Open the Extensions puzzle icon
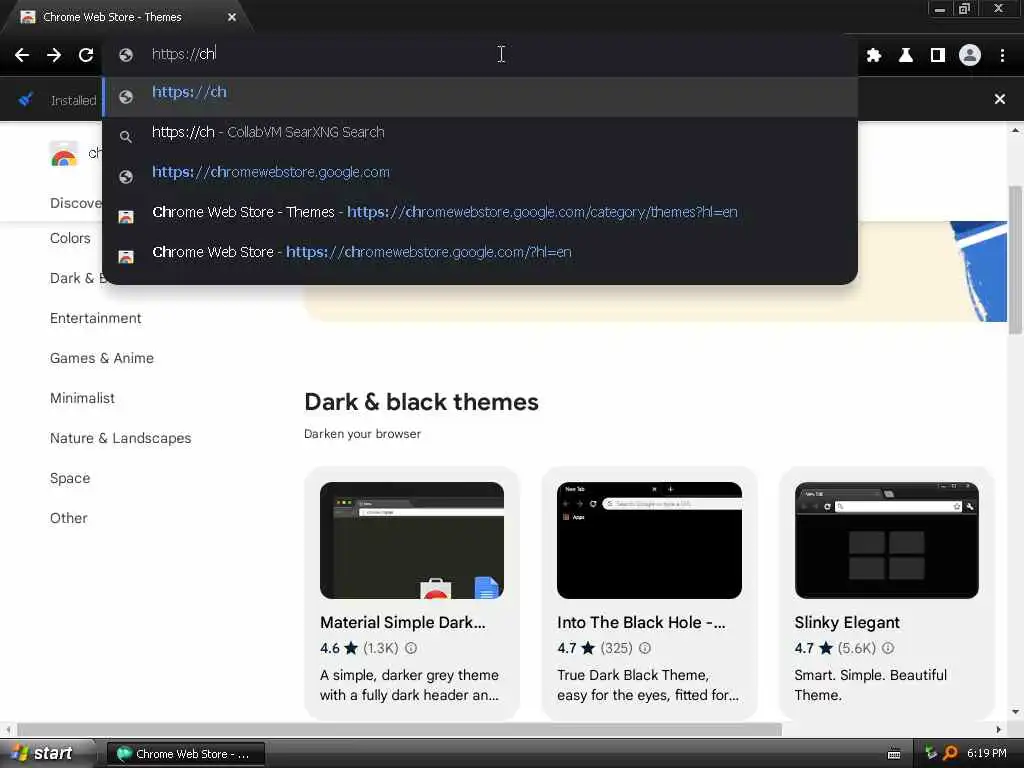Viewport: 1024px width, 768px height. pyautogui.click(x=874, y=56)
